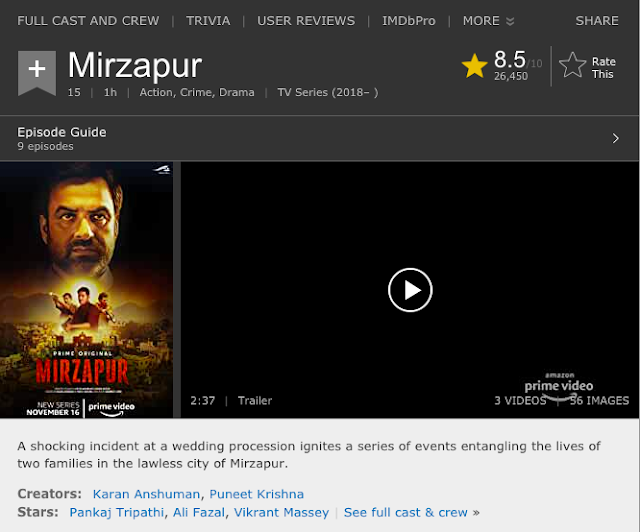Click the Action genre link
Viewport: 640px width, 532px height.
[x=157, y=92]
